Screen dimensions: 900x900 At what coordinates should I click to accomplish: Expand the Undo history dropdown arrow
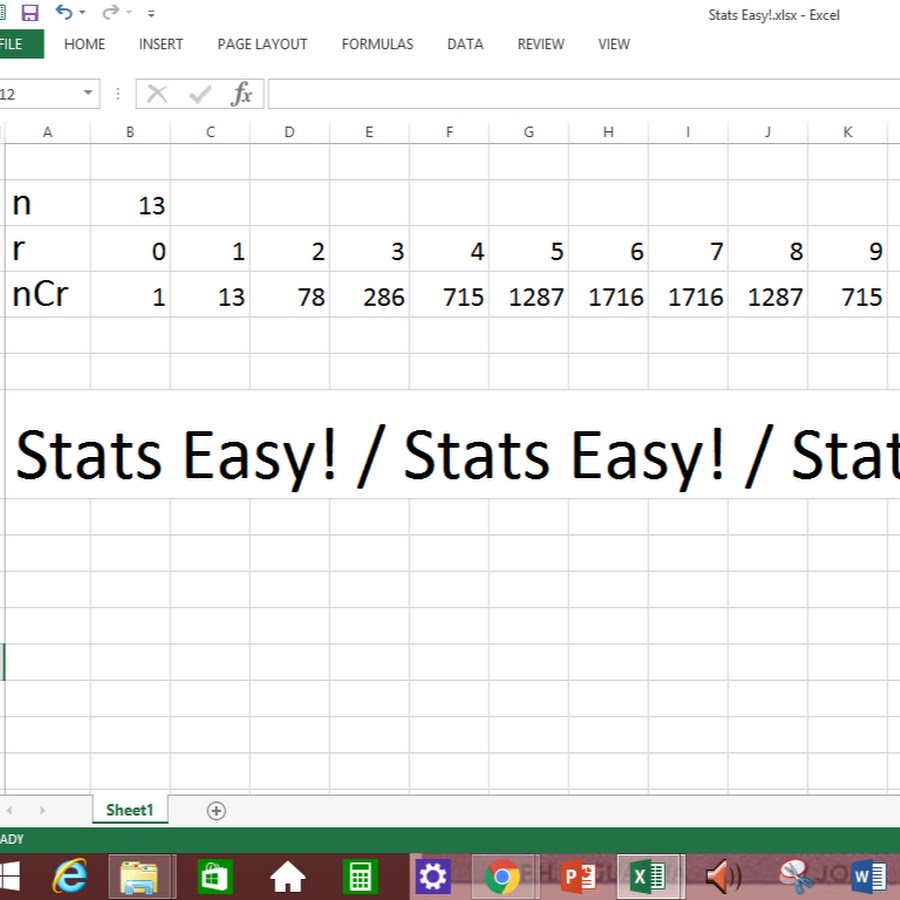point(83,14)
